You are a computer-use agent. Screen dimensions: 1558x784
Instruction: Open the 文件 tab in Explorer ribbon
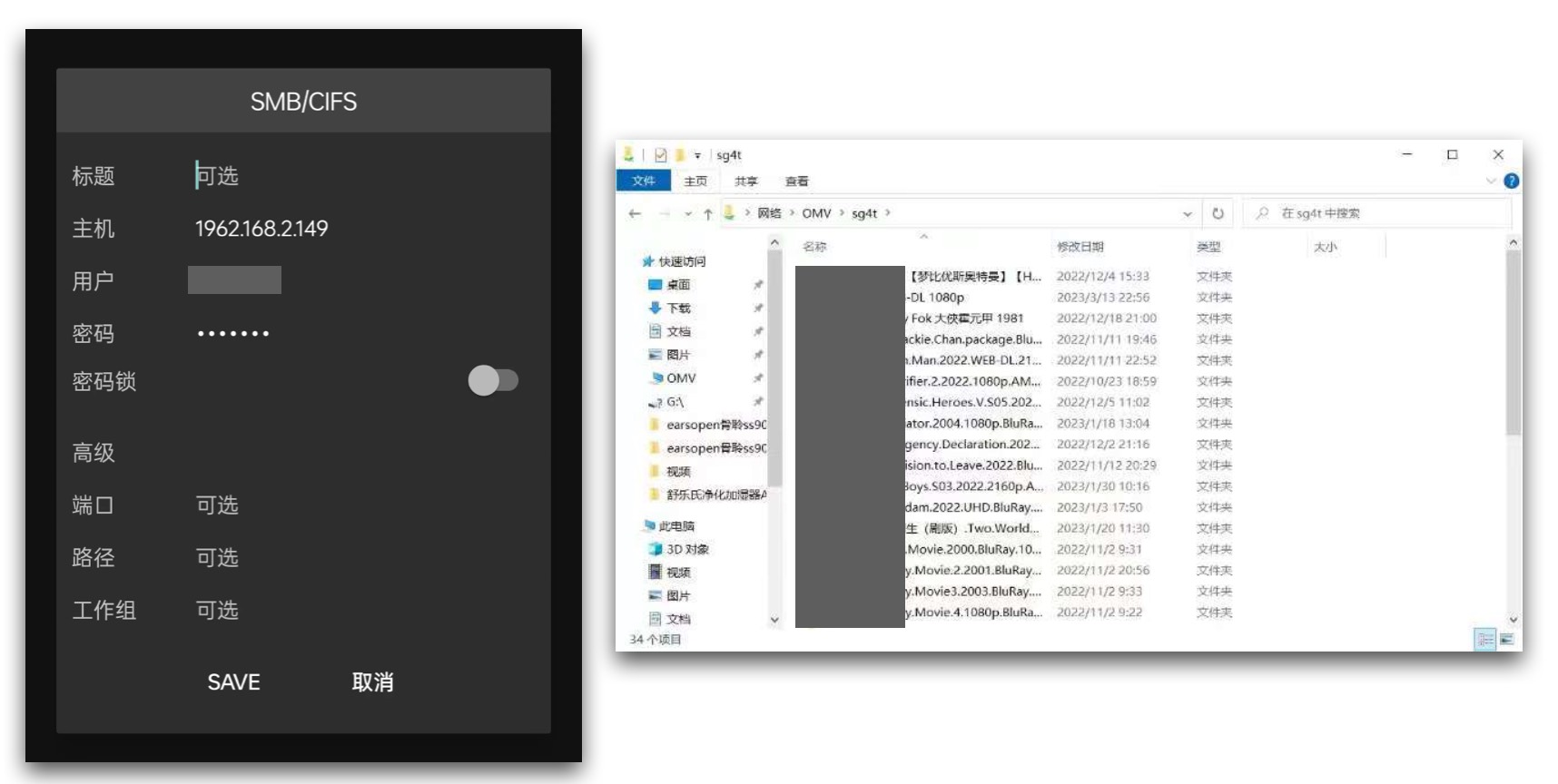644,181
